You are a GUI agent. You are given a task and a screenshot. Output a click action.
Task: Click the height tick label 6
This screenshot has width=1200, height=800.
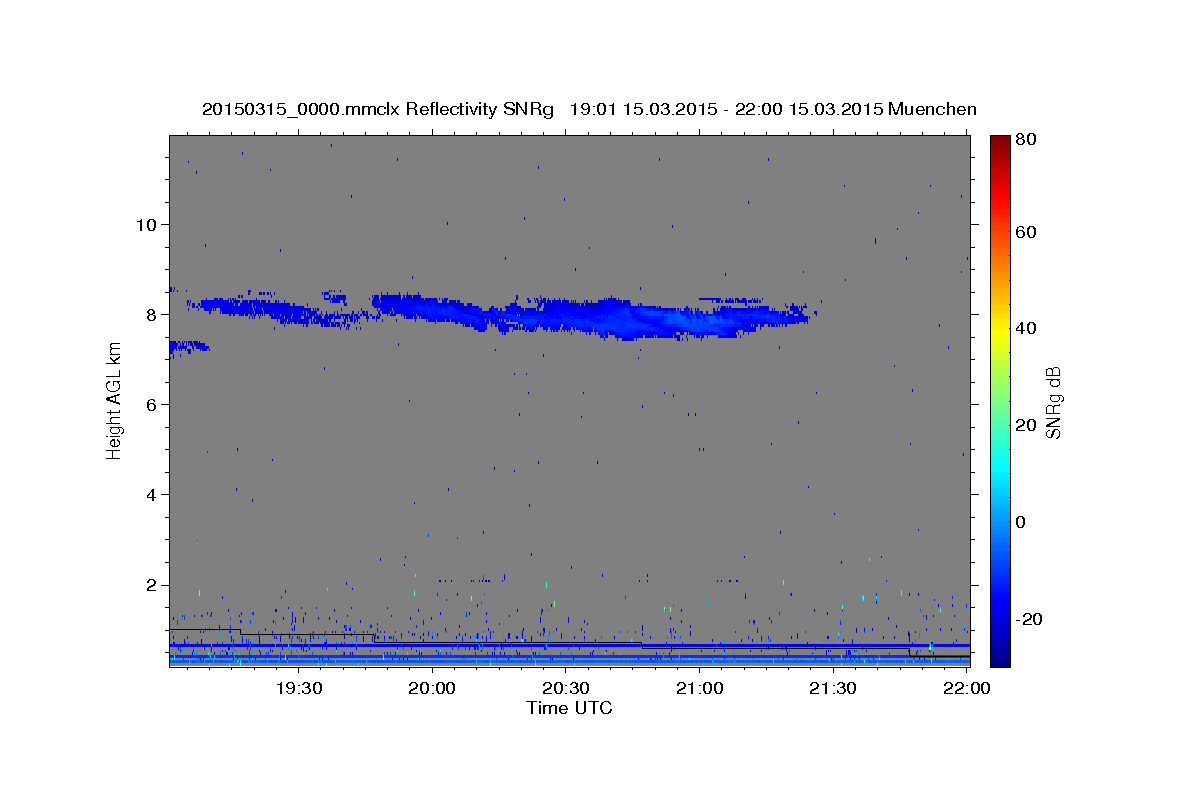click(x=150, y=404)
